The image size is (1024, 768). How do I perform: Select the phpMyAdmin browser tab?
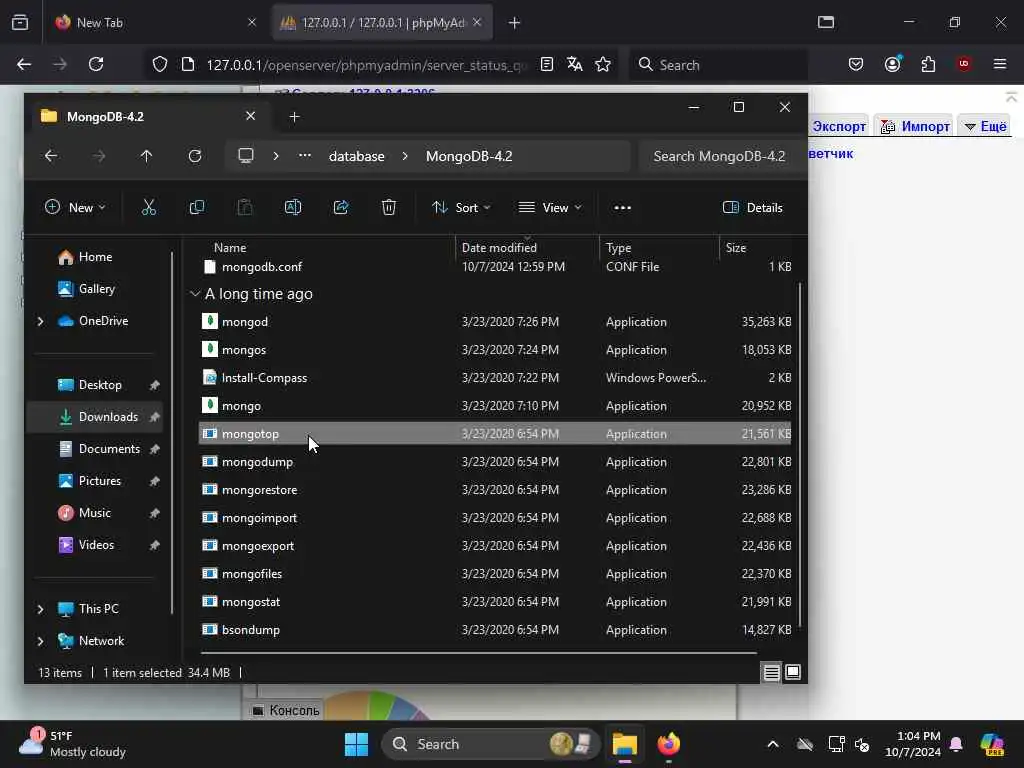[382, 22]
